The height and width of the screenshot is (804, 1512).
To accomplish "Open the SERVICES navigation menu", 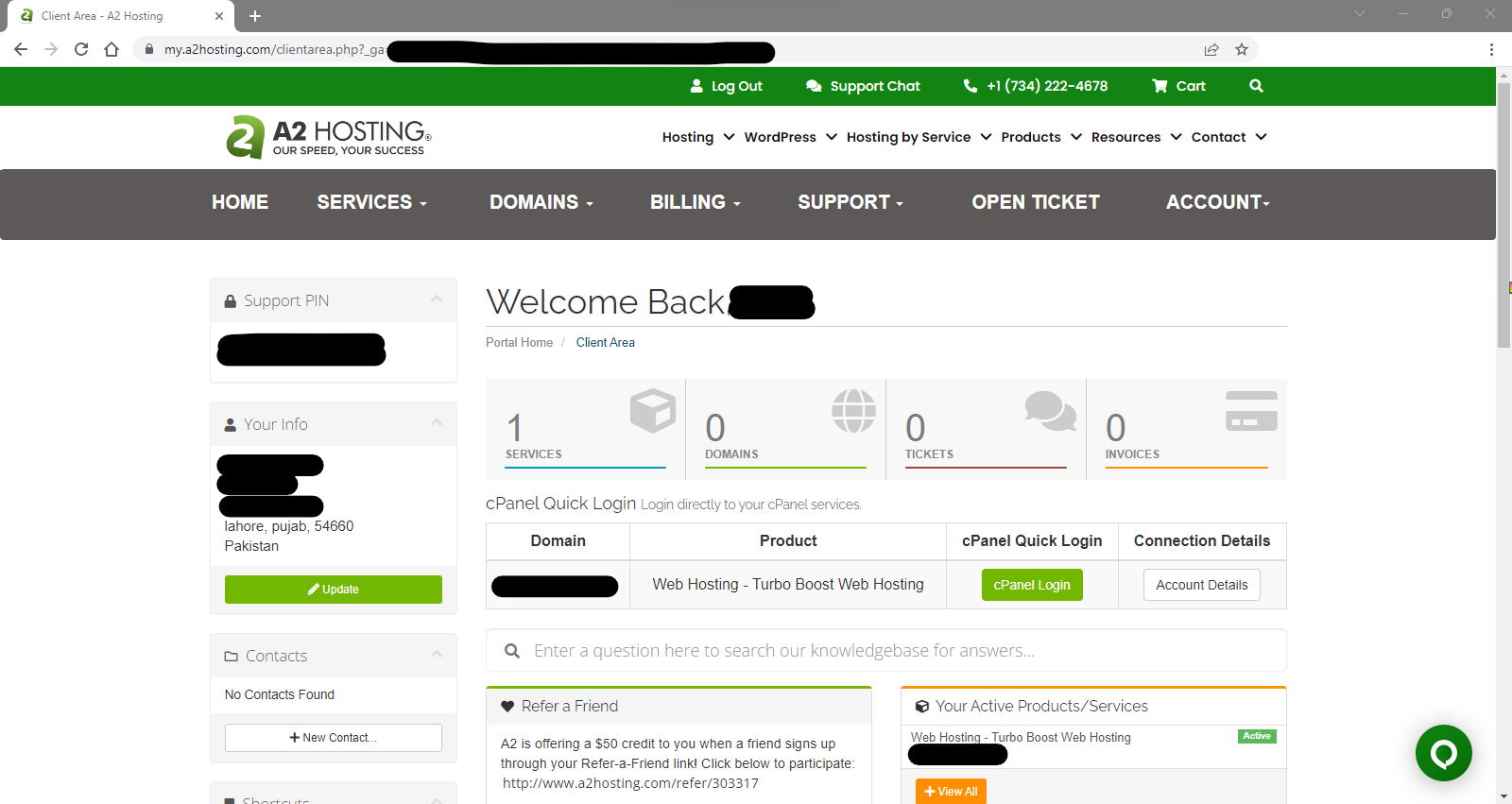I will 372,202.
